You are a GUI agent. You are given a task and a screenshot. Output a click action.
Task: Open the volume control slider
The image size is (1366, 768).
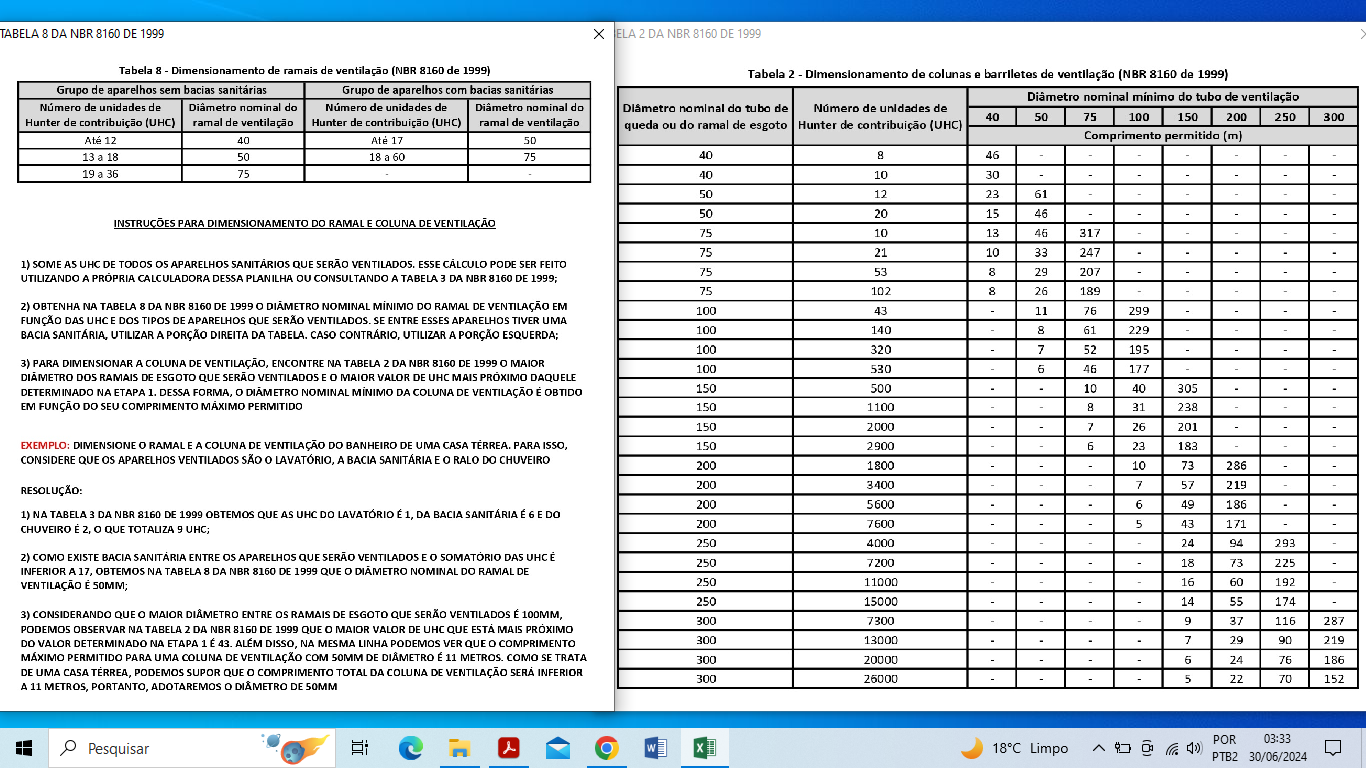click(1193, 747)
